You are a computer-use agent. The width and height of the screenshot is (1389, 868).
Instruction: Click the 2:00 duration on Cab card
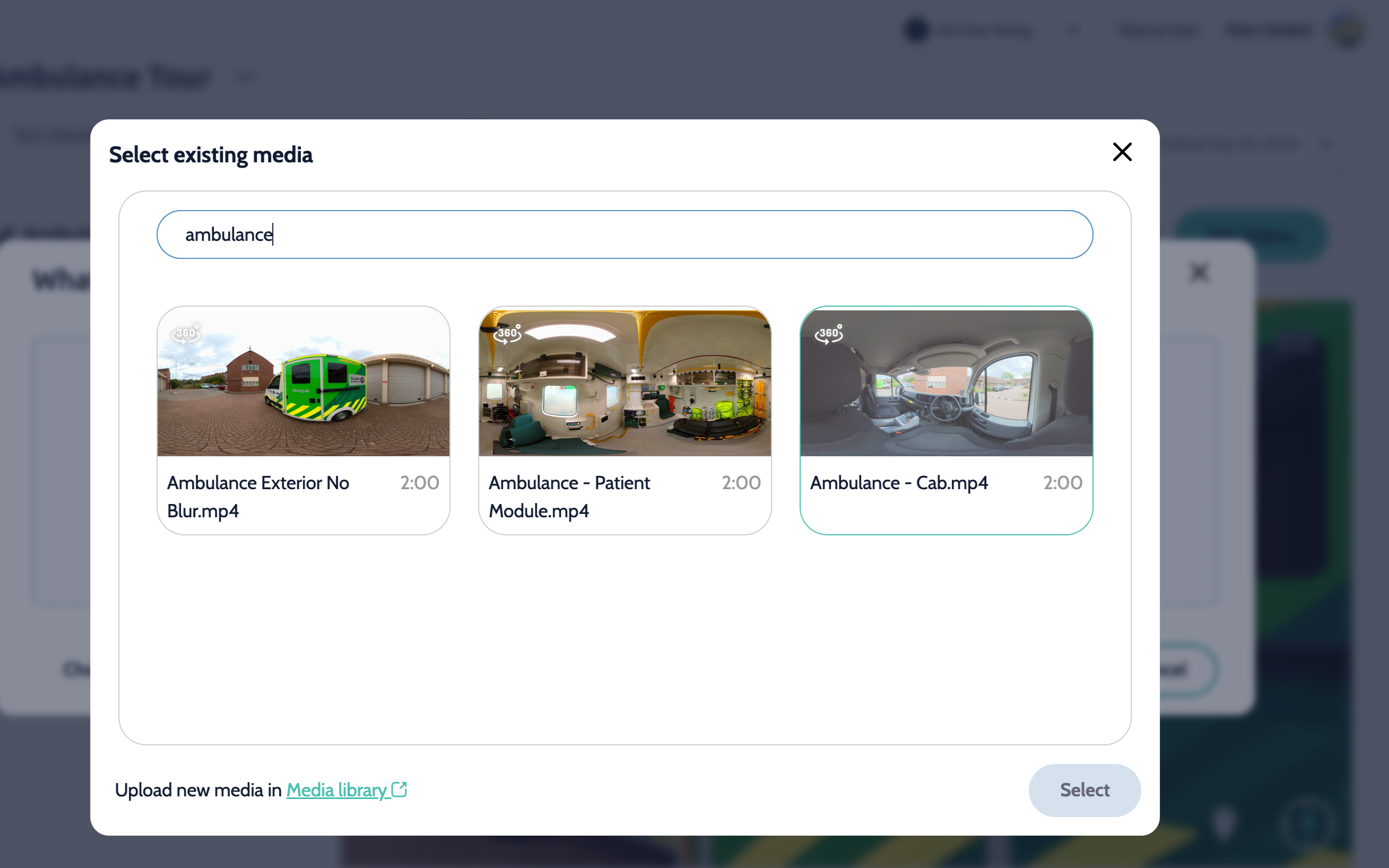click(x=1062, y=483)
